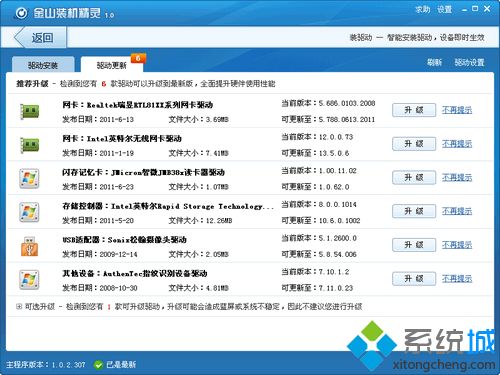The height and width of the screenshot is (375, 500).
Task: Click 不再提示 for Intel Rapid Storage
Action: click(x=457, y=211)
